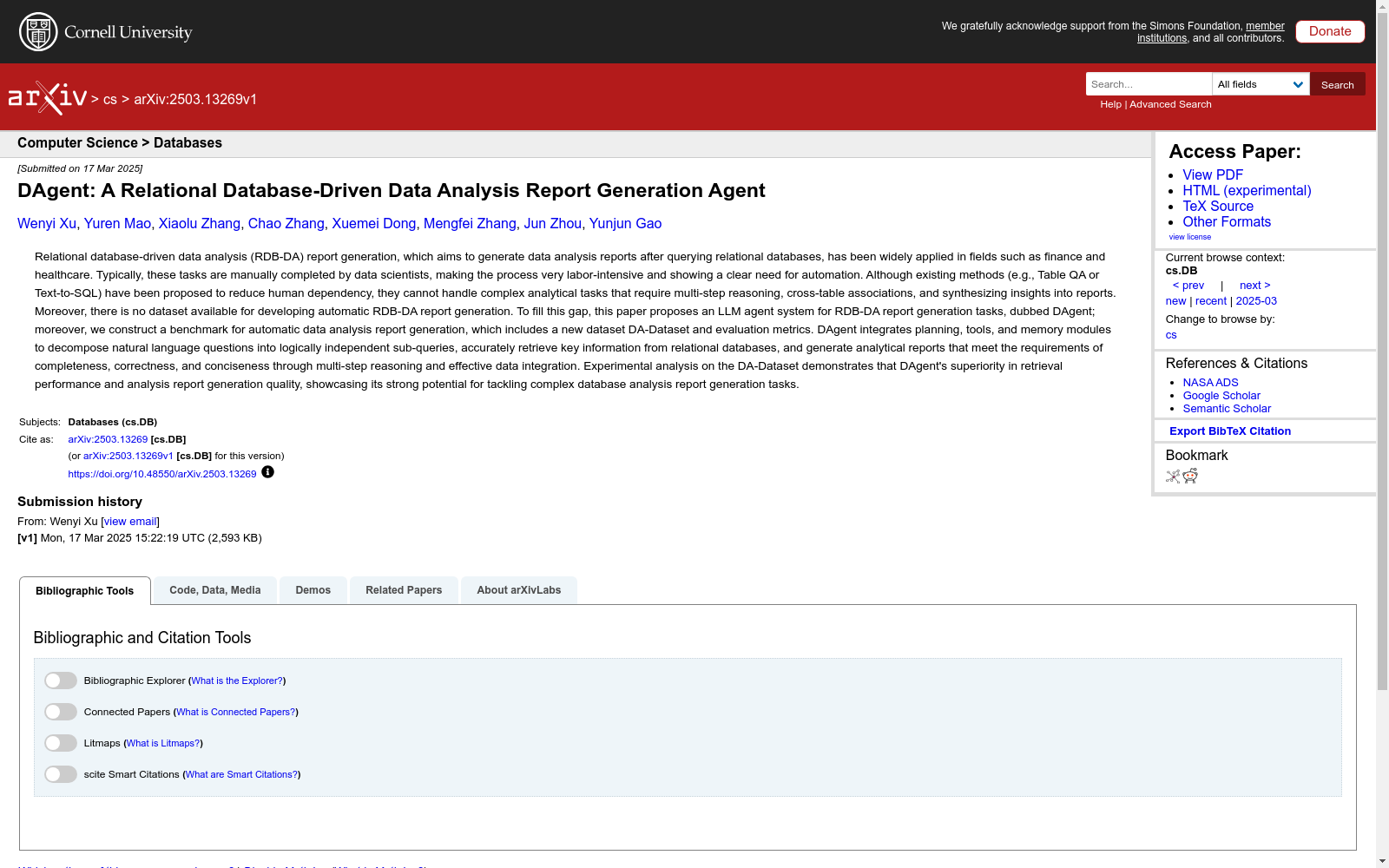Focus the Search input field
Image resolution: width=1389 pixels, height=868 pixels.
click(x=1149, y=84)
